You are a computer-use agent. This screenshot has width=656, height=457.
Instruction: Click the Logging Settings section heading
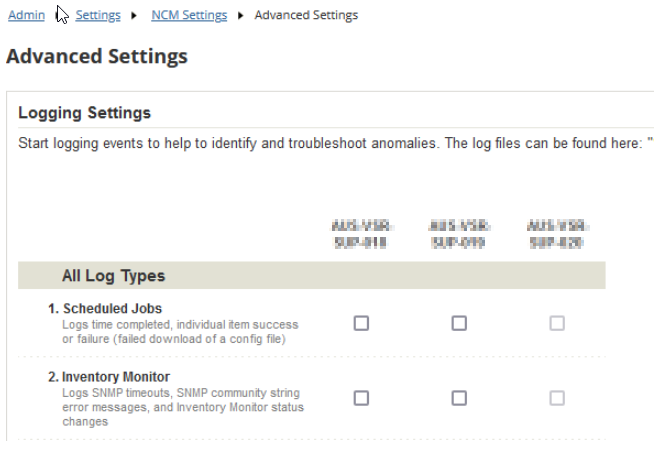pos(85,113)
